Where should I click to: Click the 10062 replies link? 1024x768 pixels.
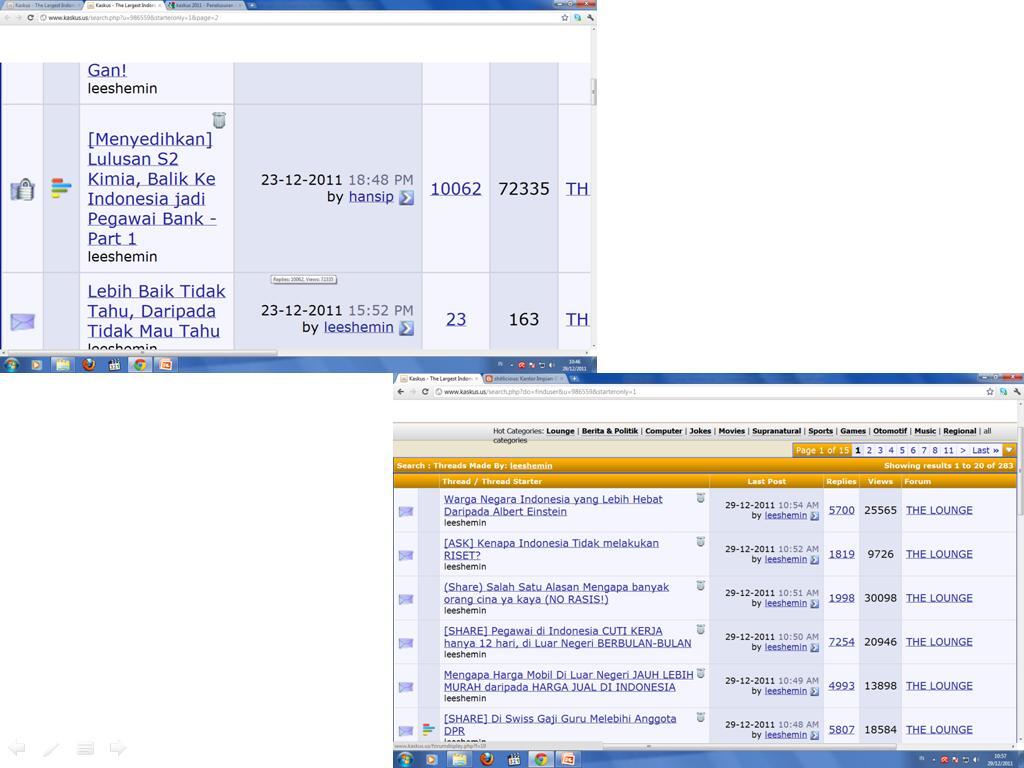coord(456,189)
